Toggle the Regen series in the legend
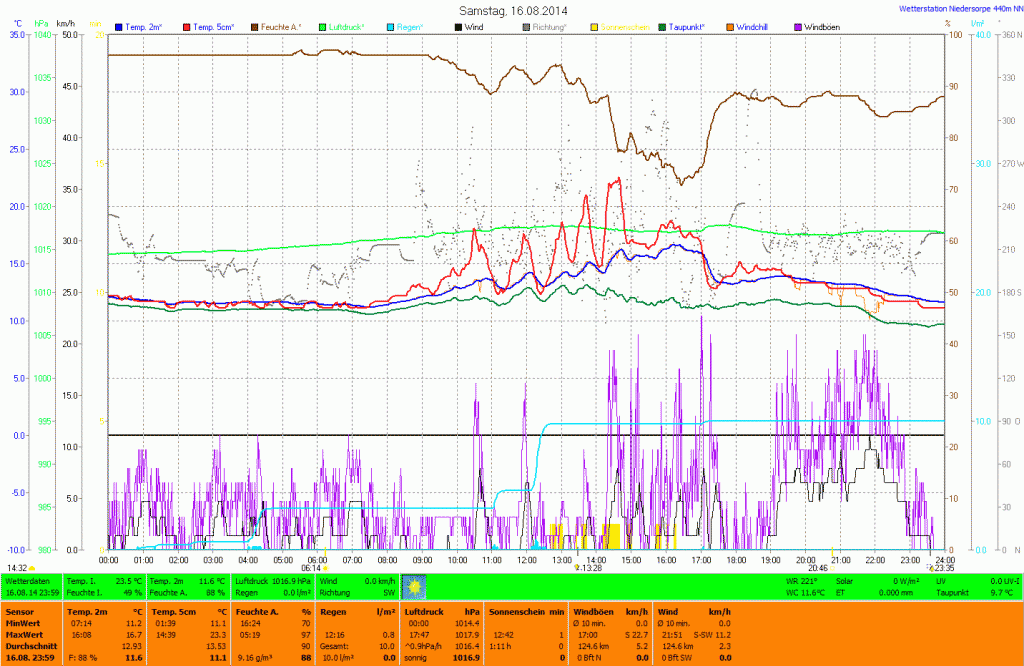Image resolution: width=1024 pixels, height=666 pixels. tap(410, 25)
